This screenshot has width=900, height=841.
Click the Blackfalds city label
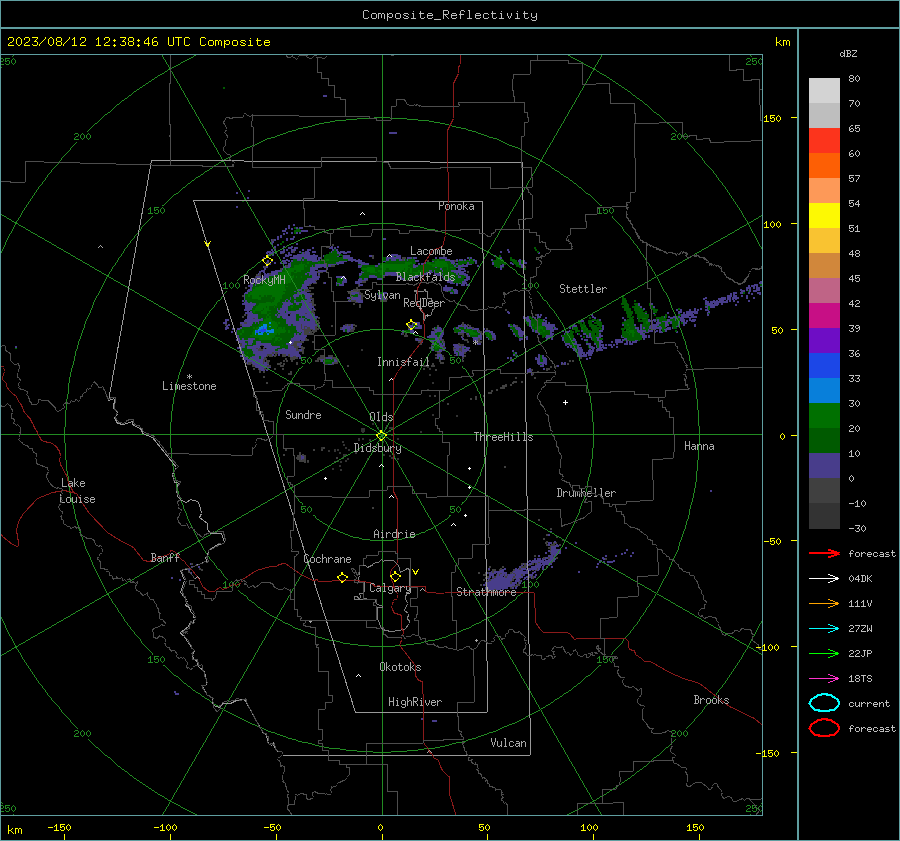(425, 277)
